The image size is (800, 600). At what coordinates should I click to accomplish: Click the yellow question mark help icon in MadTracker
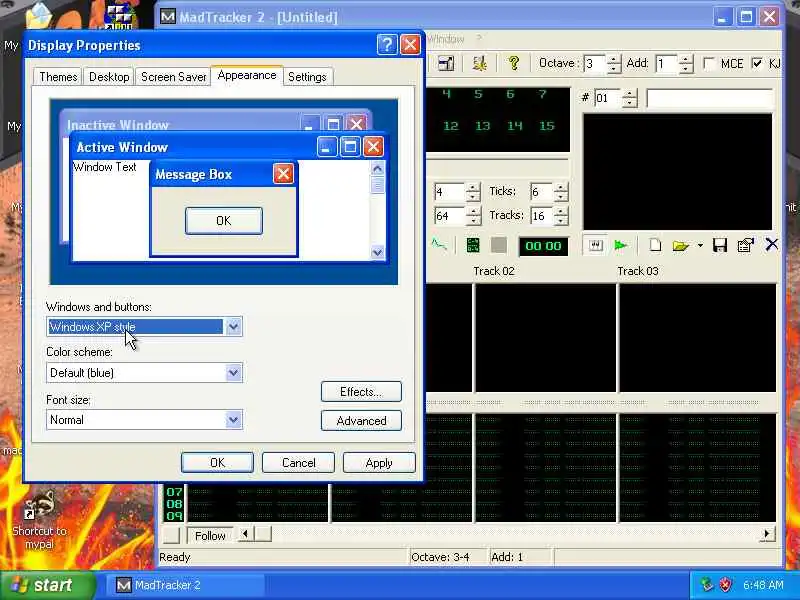pyautogui.click(x=514, y=63)
